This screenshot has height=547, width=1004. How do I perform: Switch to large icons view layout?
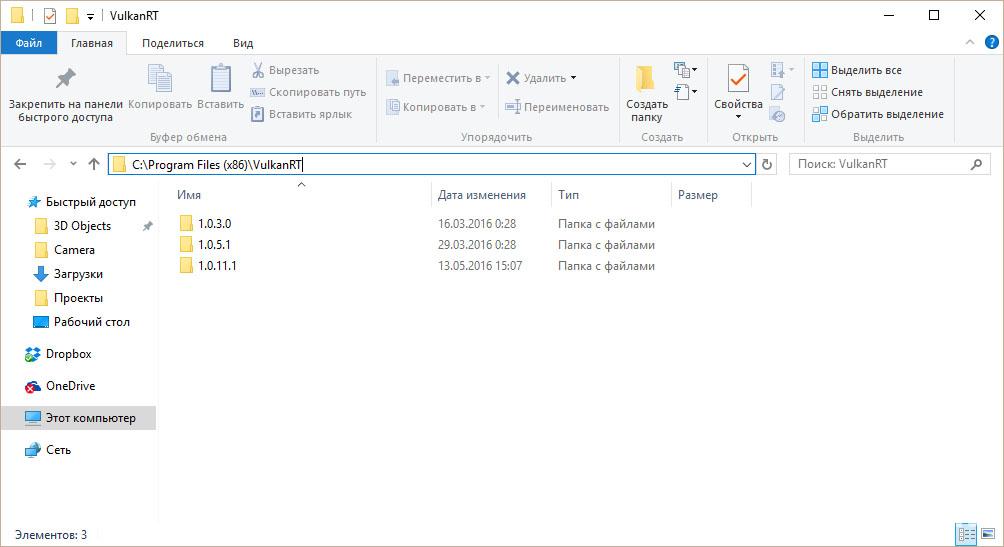pos(988,534)
